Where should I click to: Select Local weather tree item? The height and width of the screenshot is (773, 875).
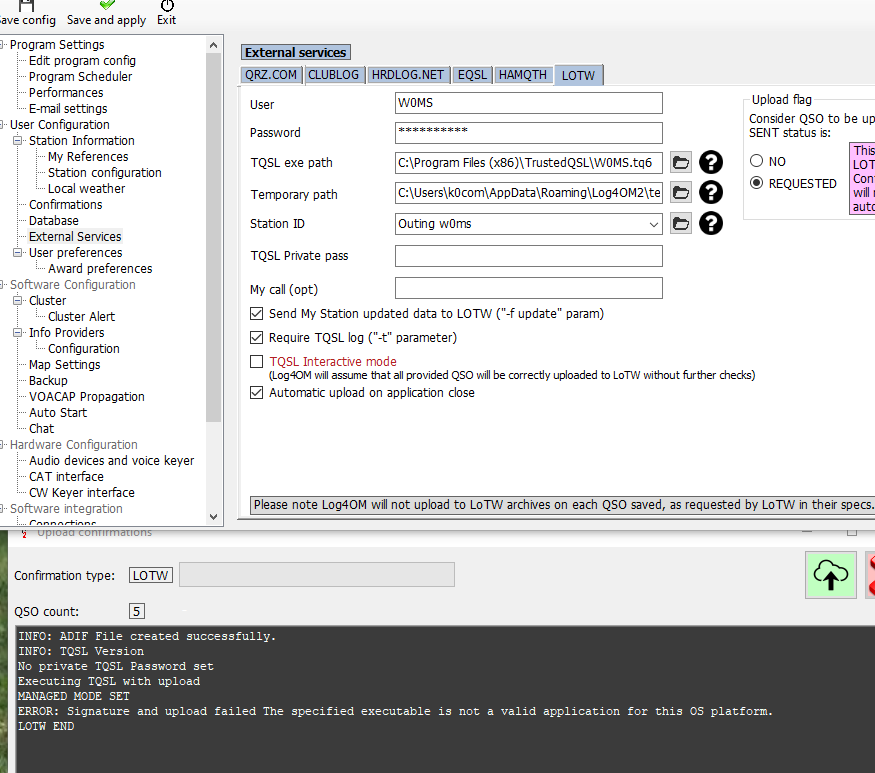(x=86, y=189)
